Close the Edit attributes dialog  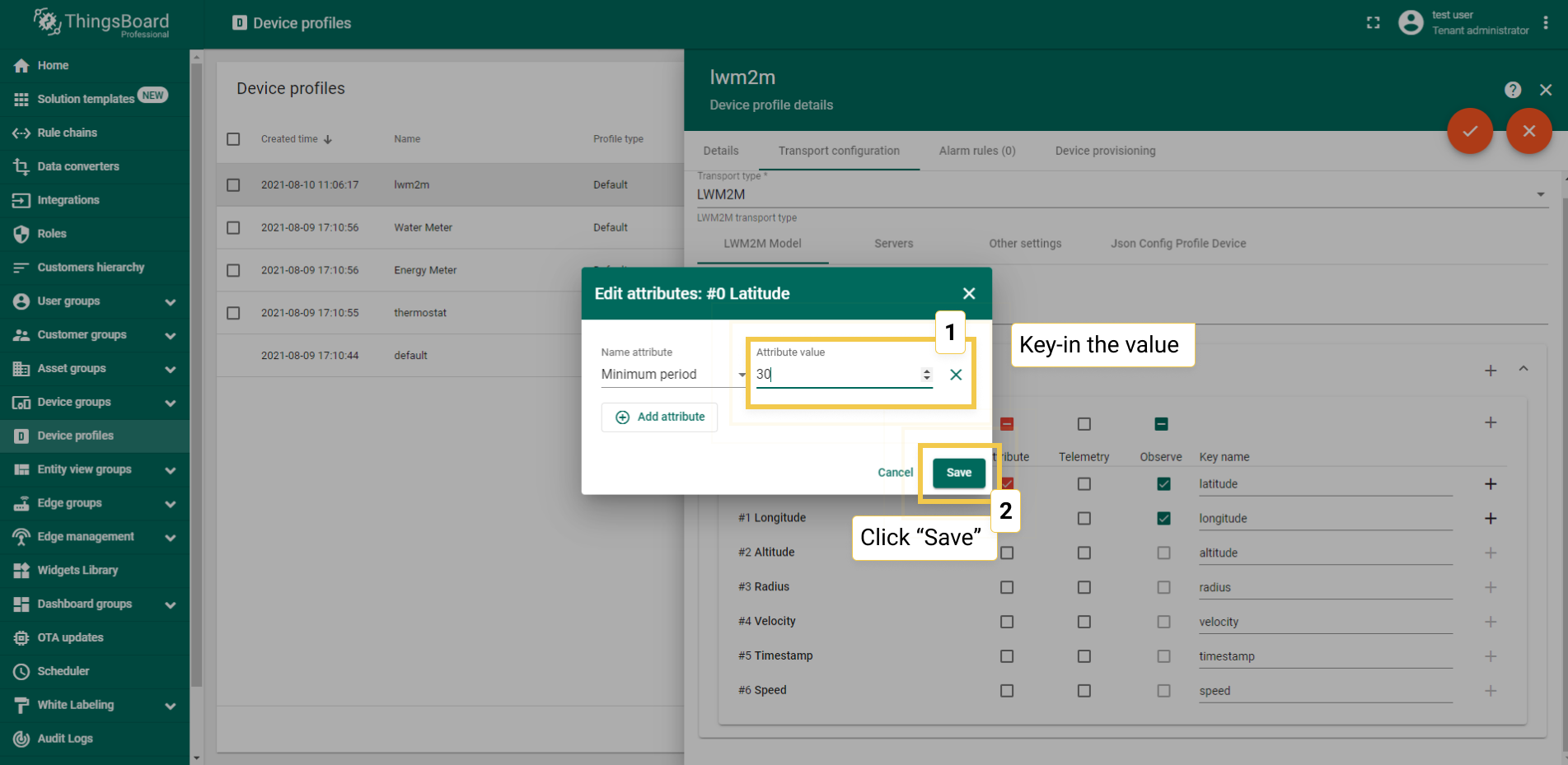tap(969, 293)
